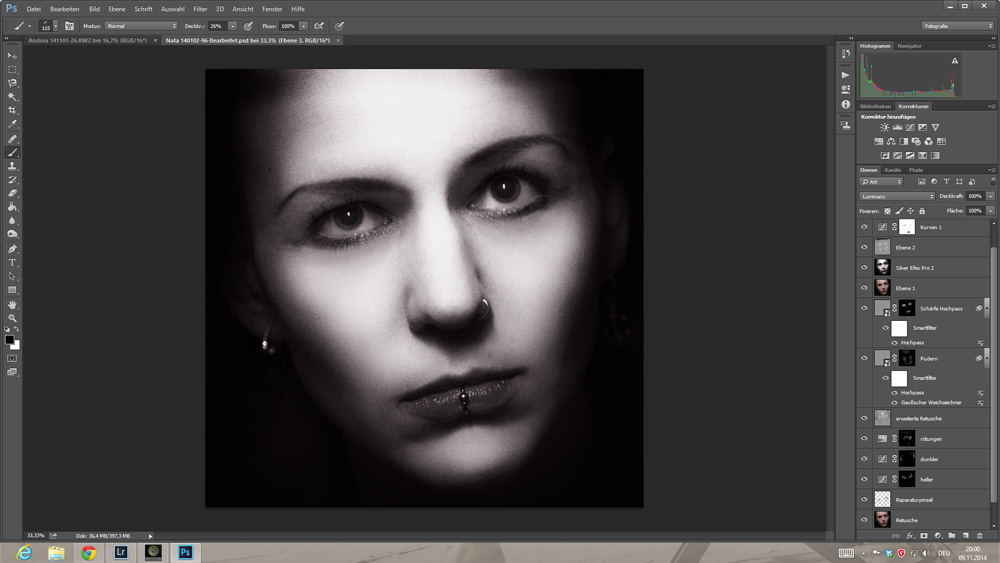The height and width of the screenshot is (563, 1000).
Task: Select the Crop tool in the toolbox
Action: coord(12,110)
